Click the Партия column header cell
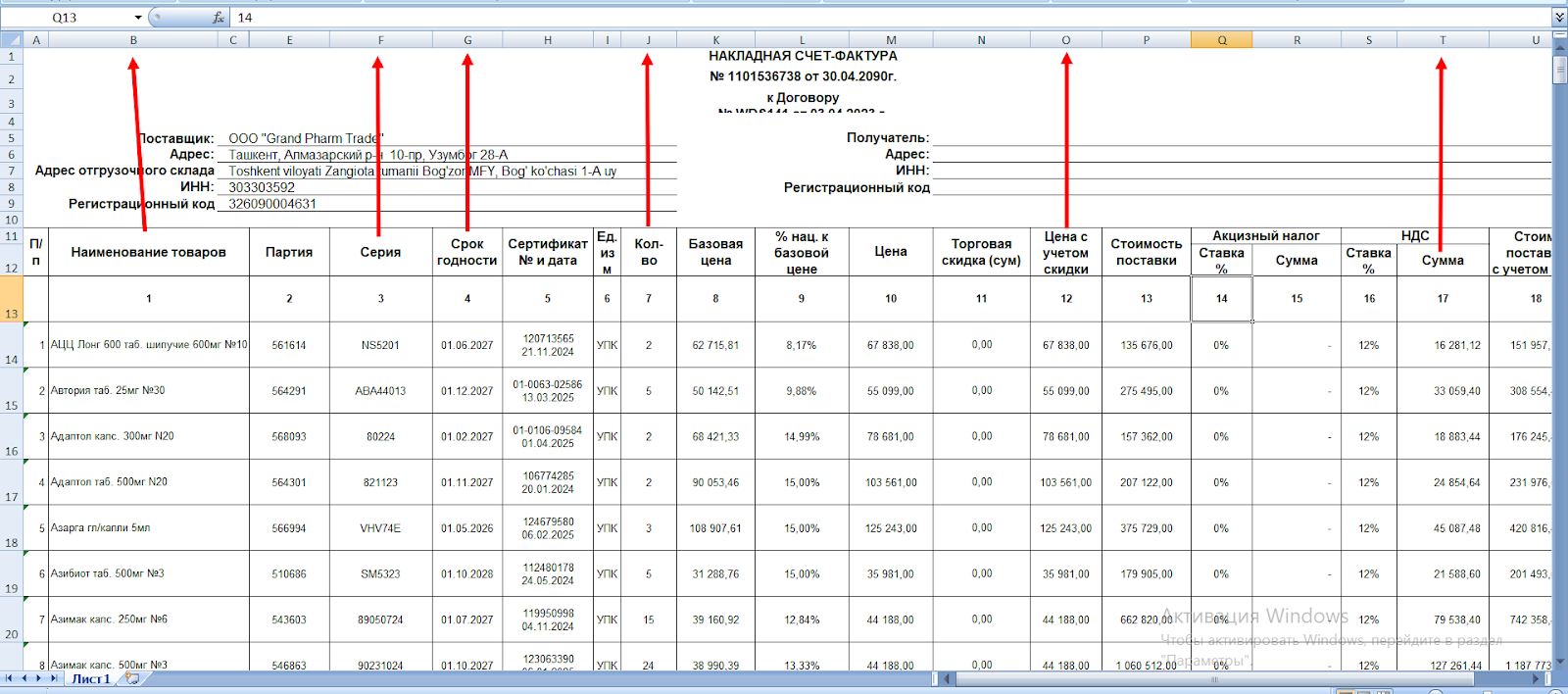This screenshot has width=1568, height=694. [x=289, y=252]
